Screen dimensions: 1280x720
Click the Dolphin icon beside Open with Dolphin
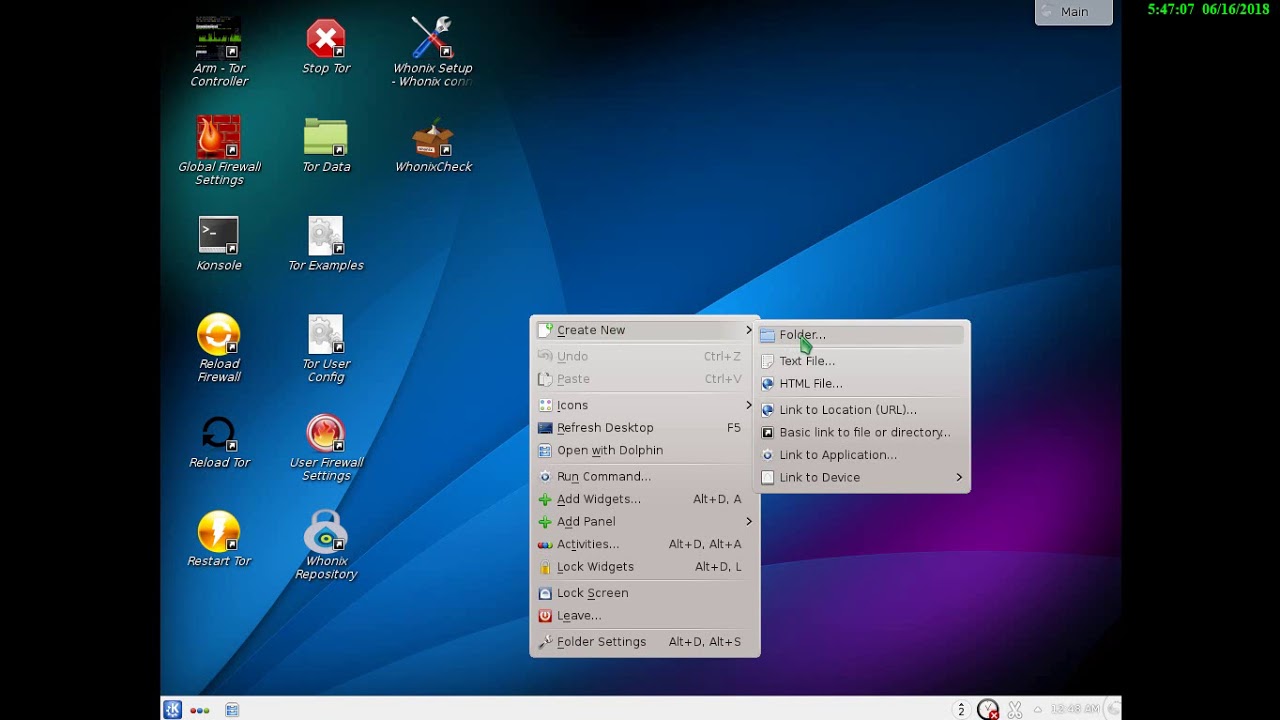tap(545, 450)
